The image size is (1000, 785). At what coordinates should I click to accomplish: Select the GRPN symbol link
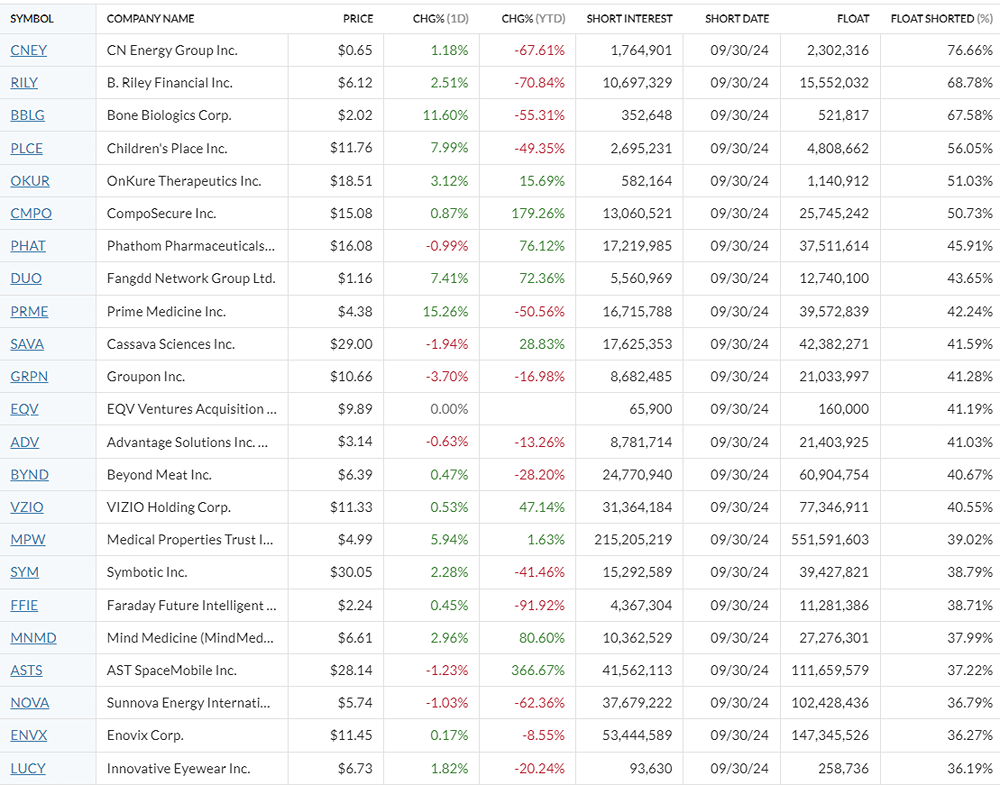pyautogui.click(x=29, y=377)
